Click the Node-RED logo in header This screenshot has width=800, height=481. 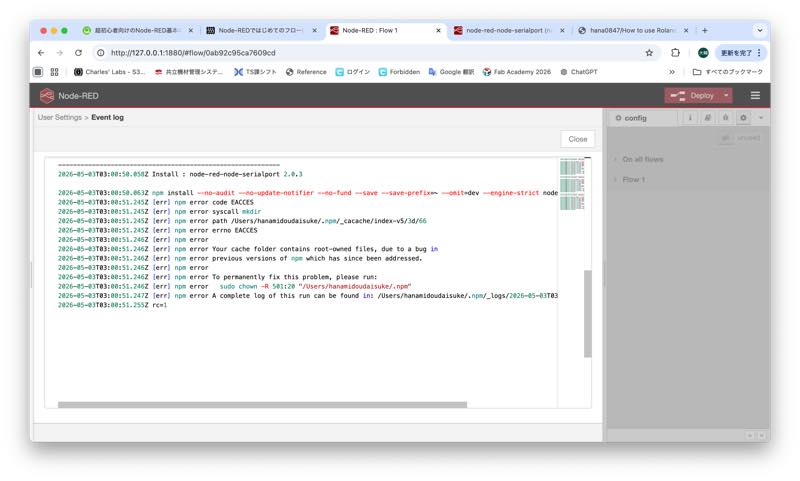(47, 95)
